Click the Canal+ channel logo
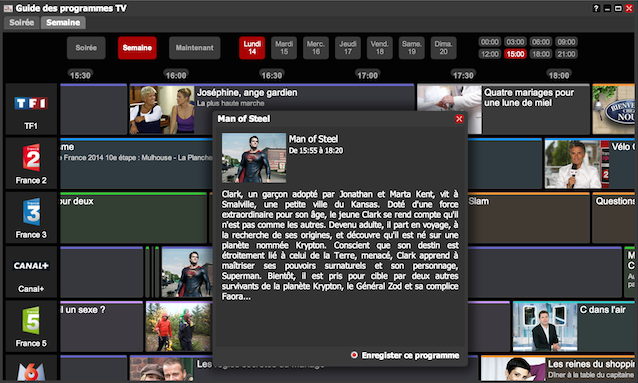This screenshot has width=638, height=383. tap(31, 266)
